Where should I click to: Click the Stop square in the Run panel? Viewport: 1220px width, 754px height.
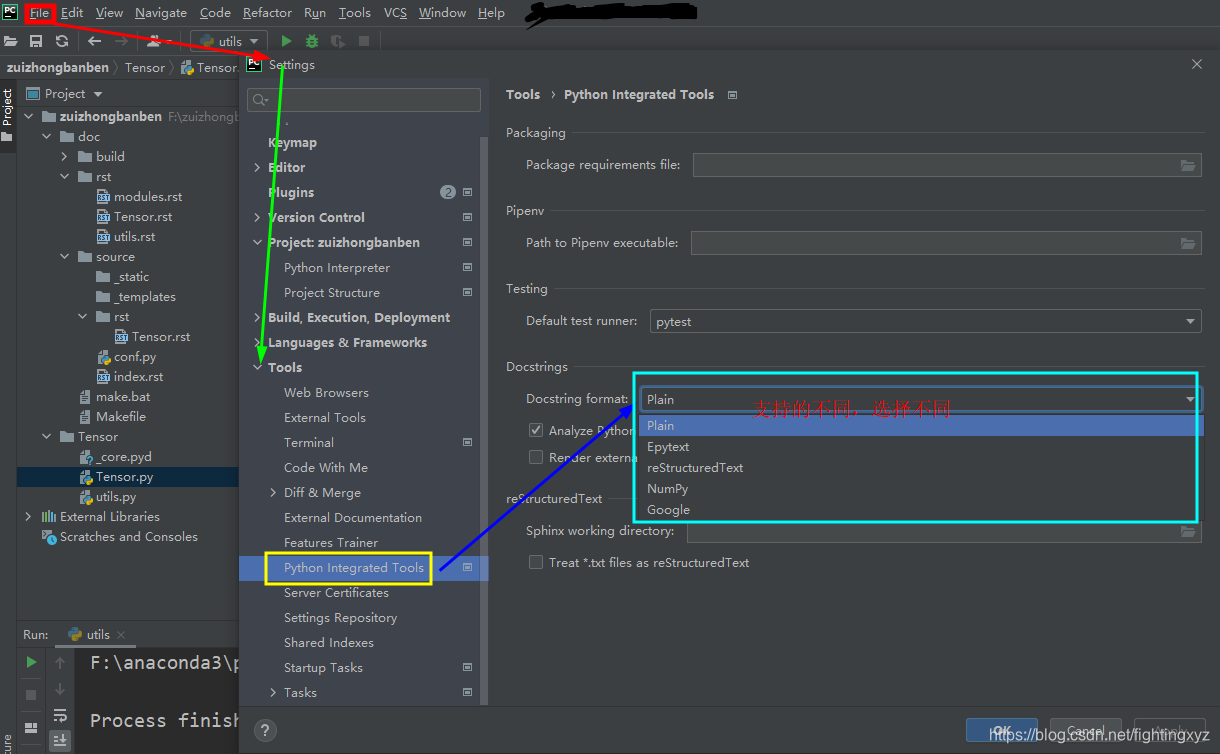31,693
